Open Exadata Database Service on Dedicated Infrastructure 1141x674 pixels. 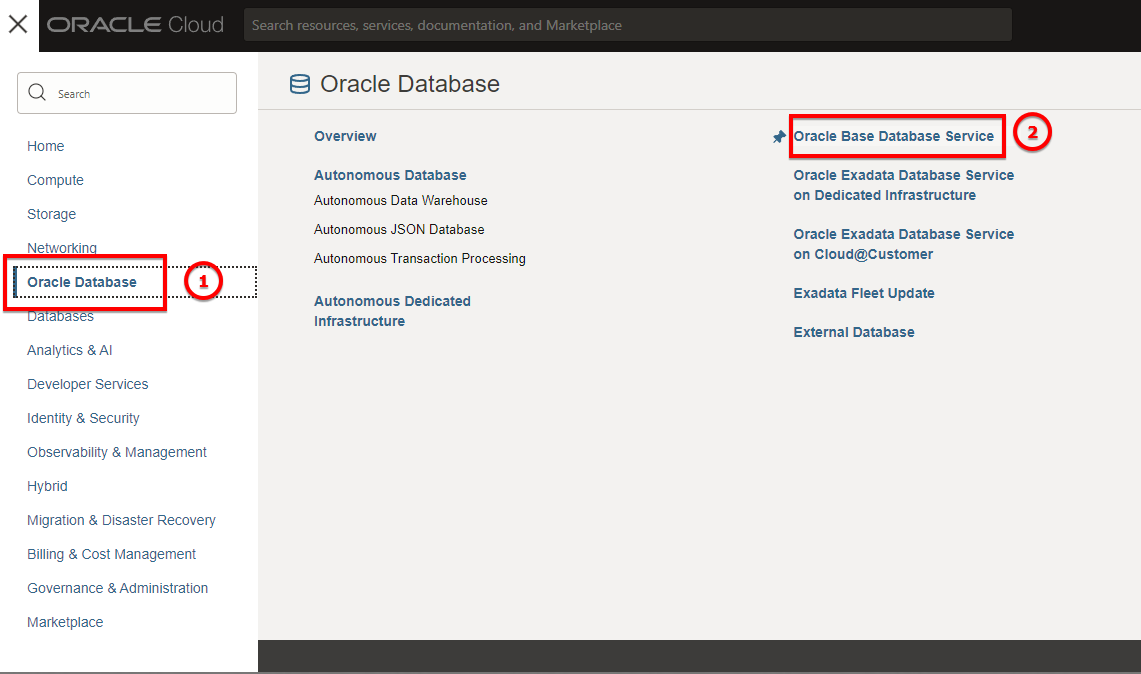904,186
